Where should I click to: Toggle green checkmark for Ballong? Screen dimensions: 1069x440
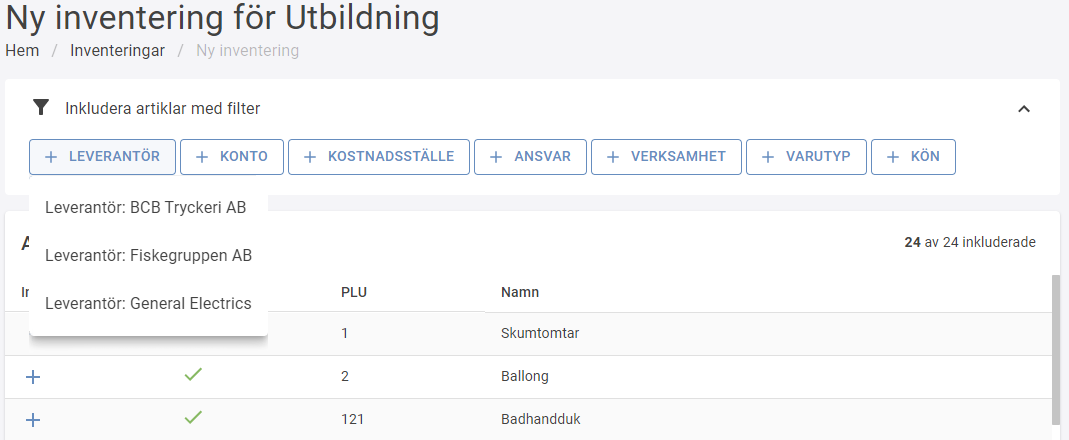(193, 376)
